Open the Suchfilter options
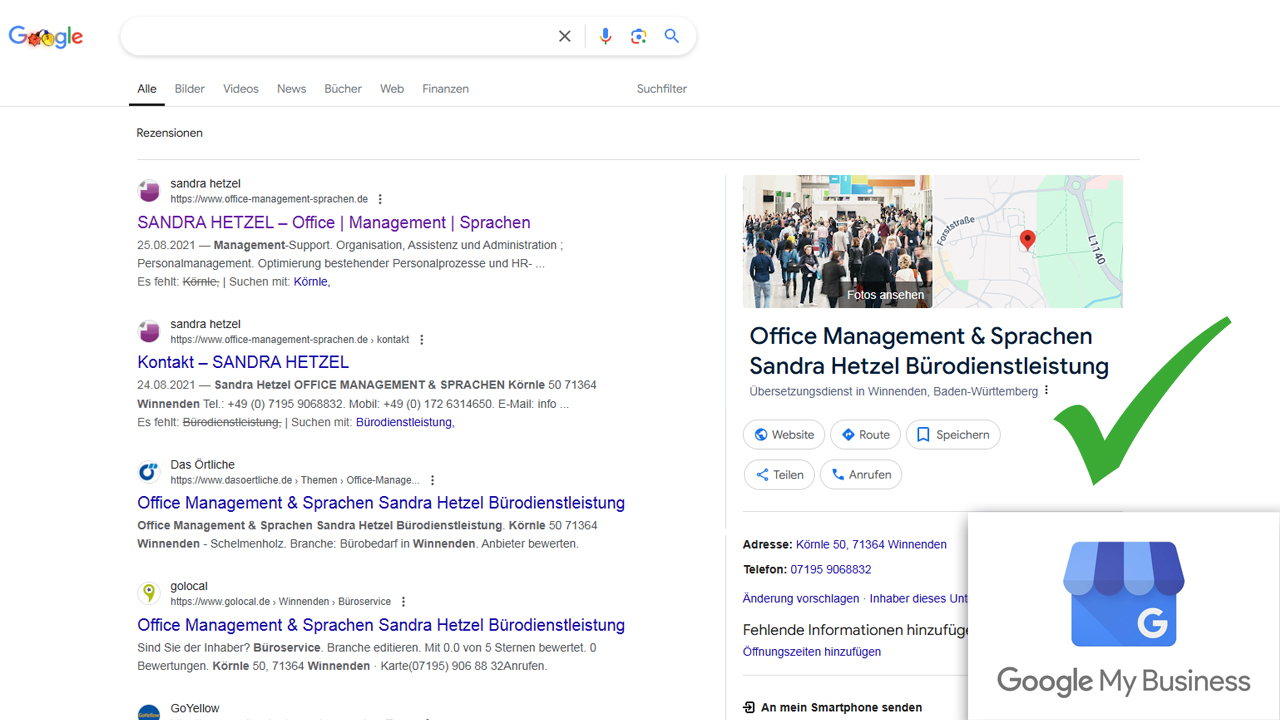Viewport: 1280px width, 720px height. coord(661,89)
